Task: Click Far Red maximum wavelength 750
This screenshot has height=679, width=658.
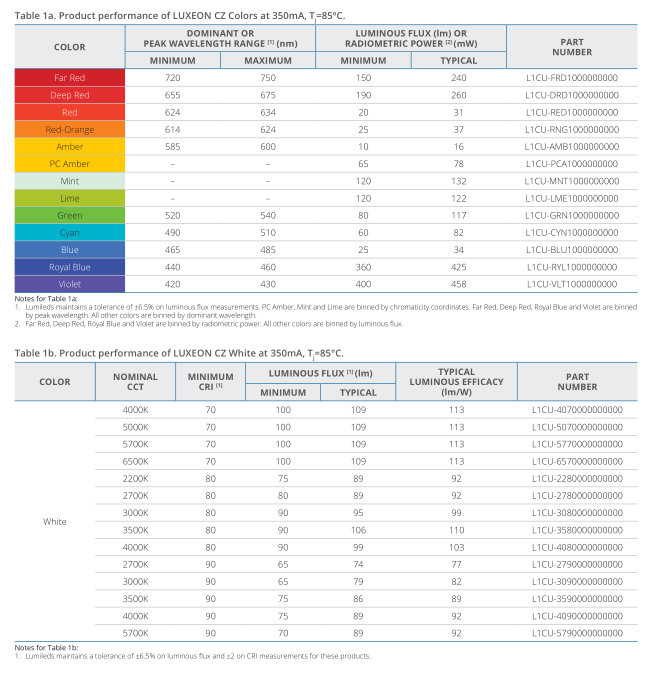Action: [x=268, y=78]
